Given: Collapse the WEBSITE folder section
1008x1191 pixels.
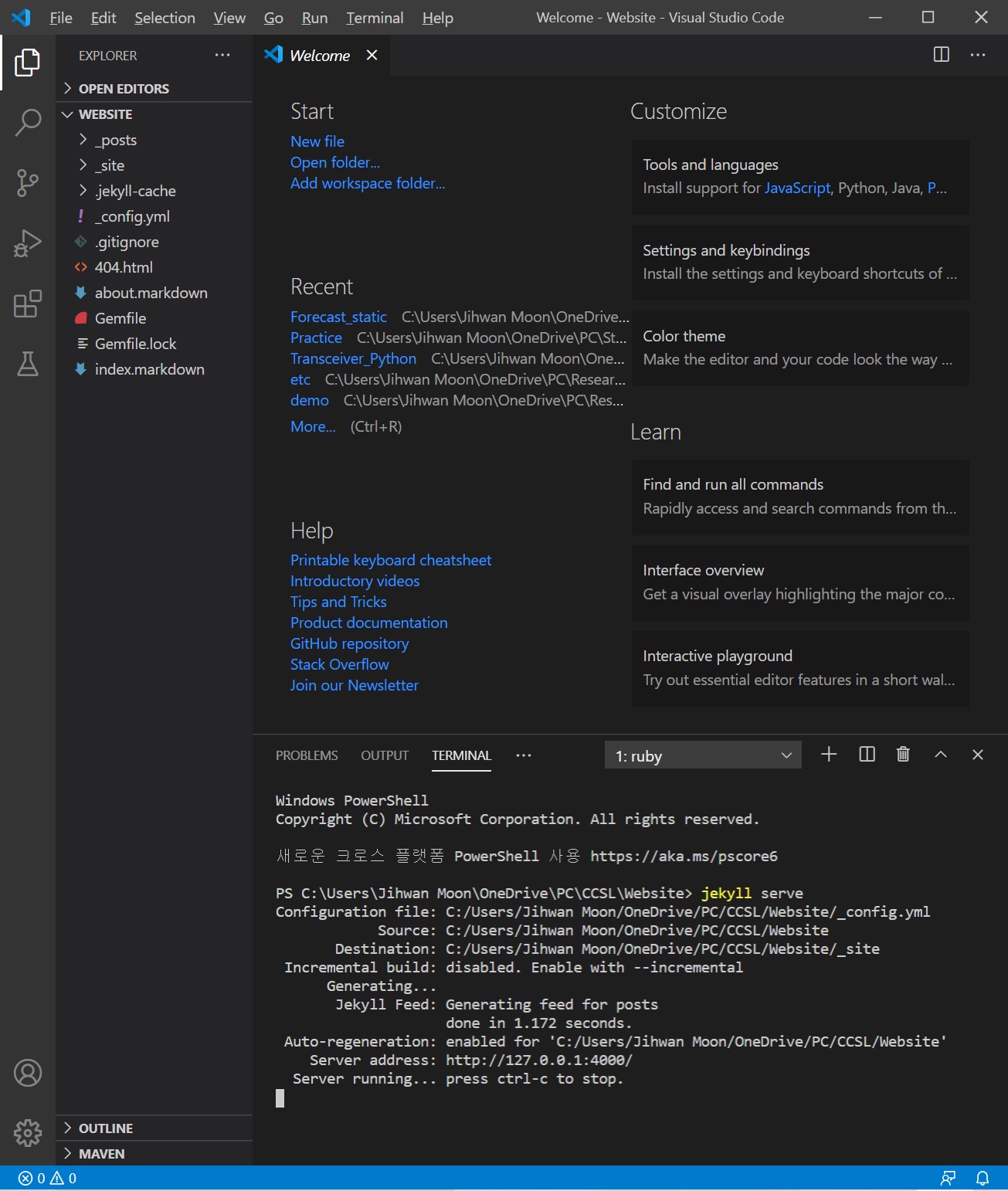Looking at the screenshot, I should (x=154, y=114).
